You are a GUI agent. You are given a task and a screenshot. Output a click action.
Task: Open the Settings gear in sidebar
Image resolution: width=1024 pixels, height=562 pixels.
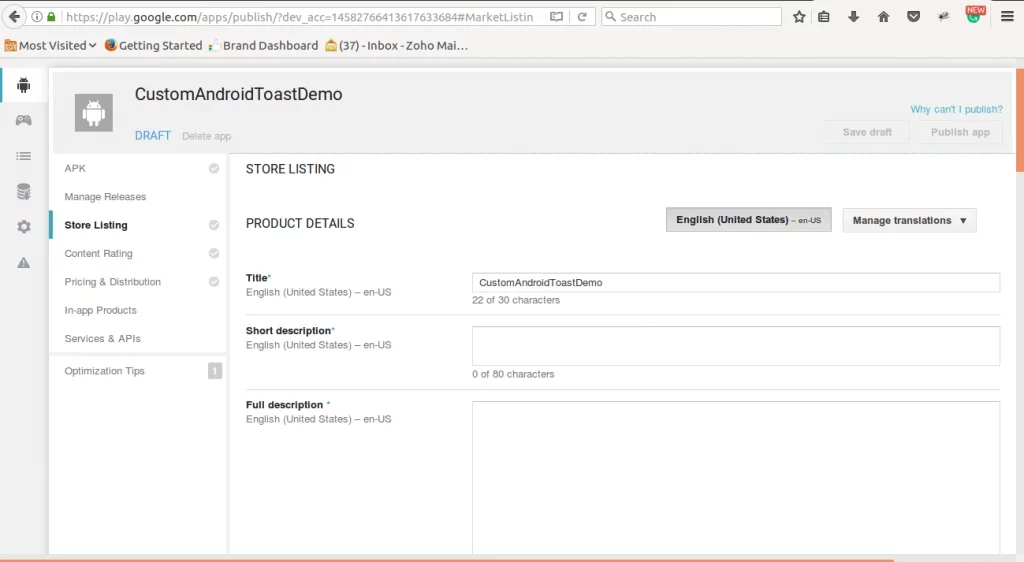(23, 227)
